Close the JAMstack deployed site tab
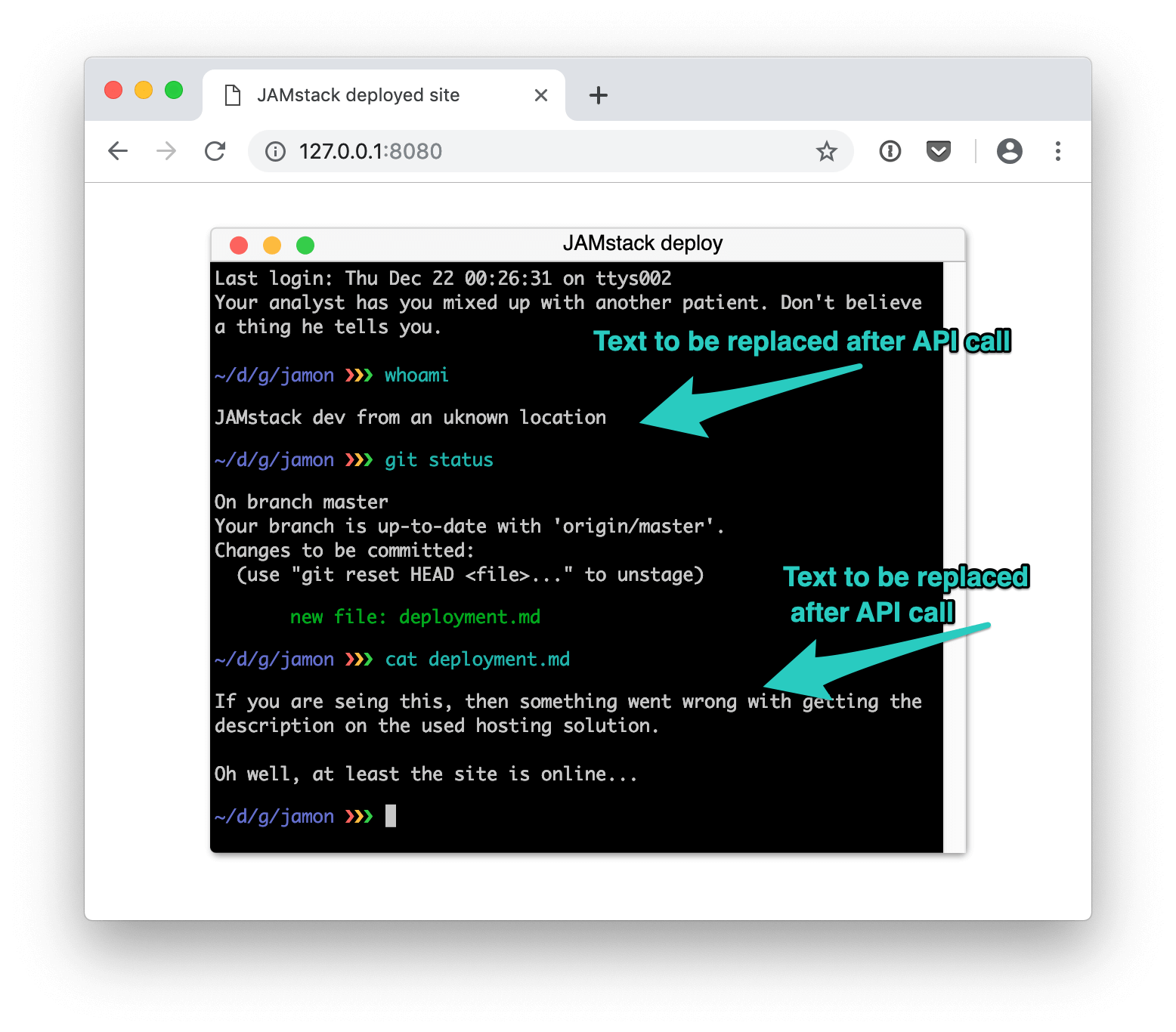The width and height of the screenshot is (1176, 1032). point(541,95)
